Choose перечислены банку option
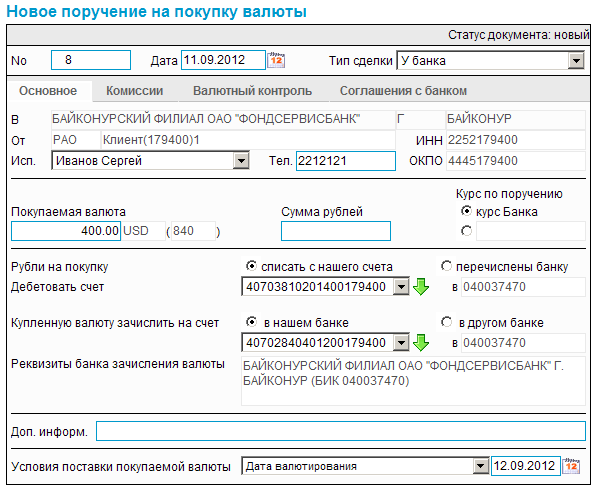 coord(446,266)
